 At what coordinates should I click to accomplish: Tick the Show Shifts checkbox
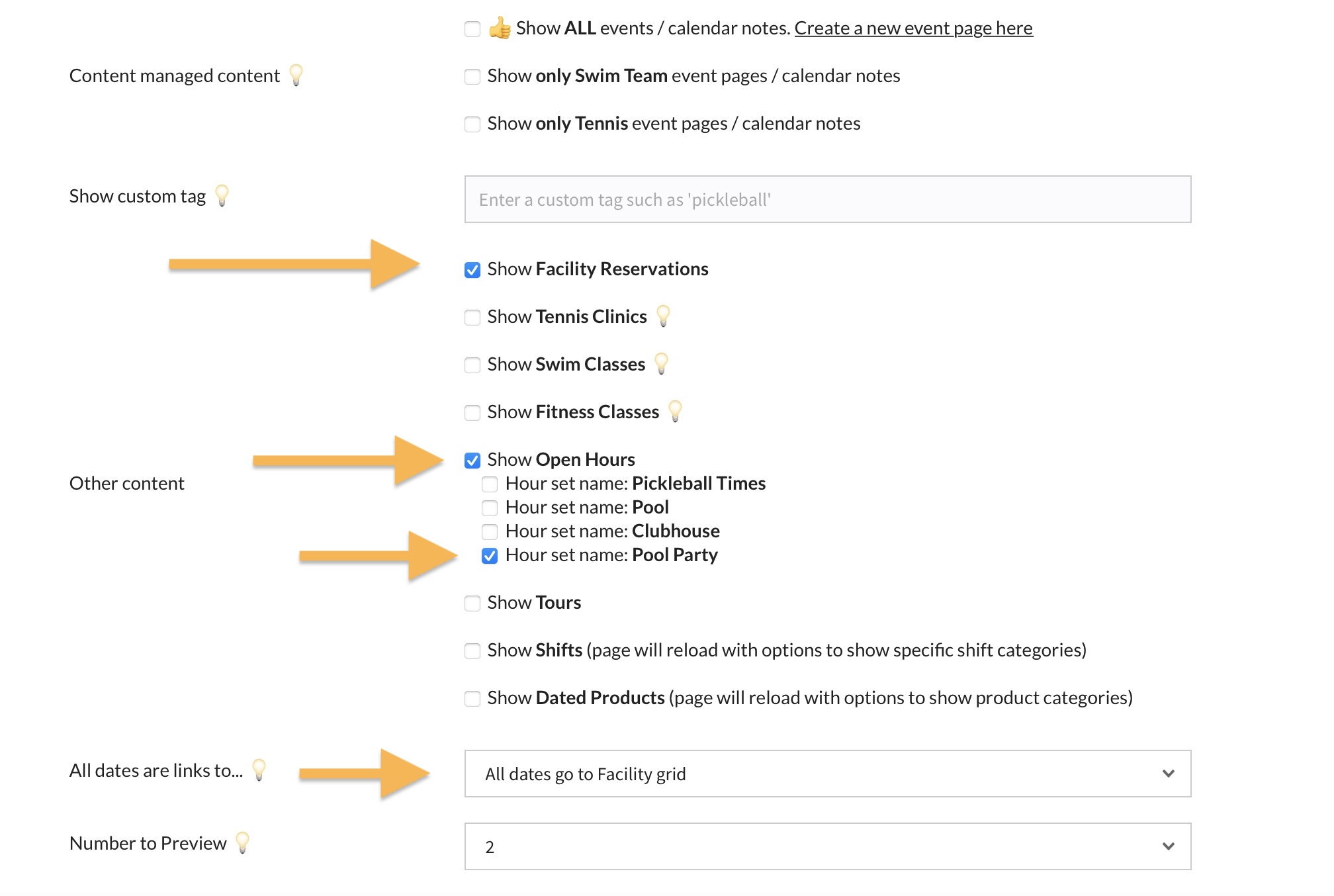pos(472,651)
